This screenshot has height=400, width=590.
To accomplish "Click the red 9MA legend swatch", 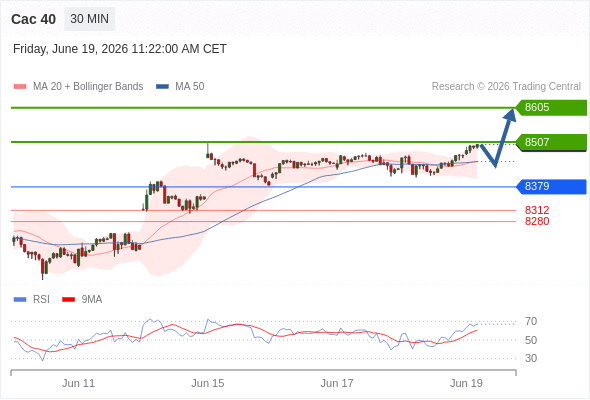I will tap(68, 300).
